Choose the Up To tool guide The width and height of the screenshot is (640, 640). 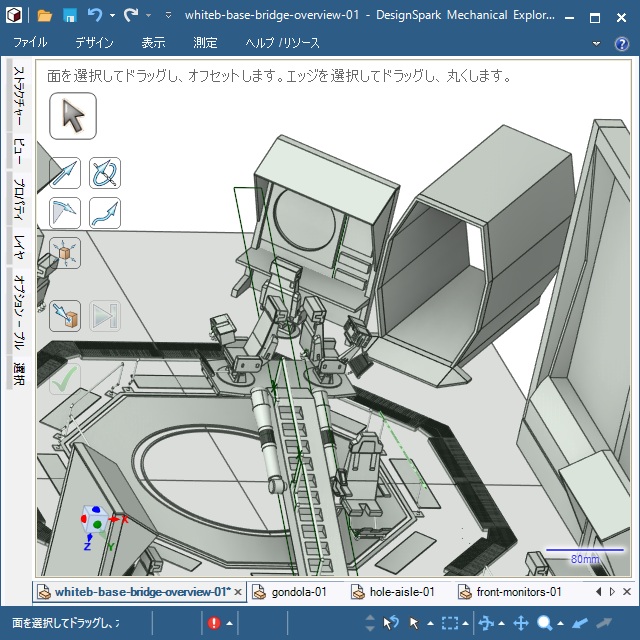(x=65, y=316)
